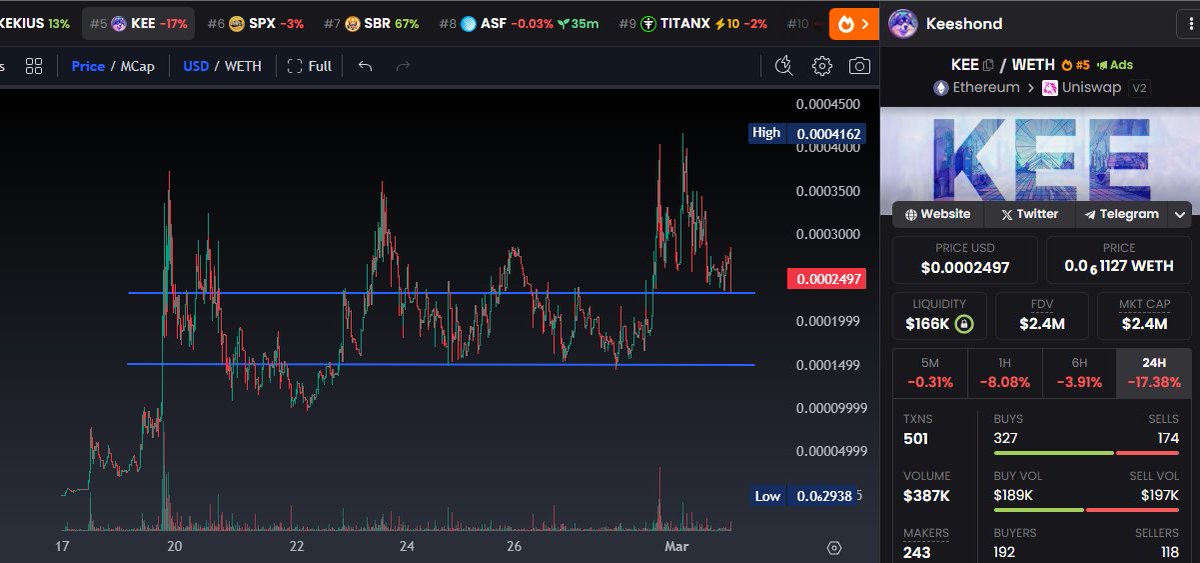The height and width of the screenshot is (563, 1200).
Task: Open trending token #7 SBR
Action: click(x=371, y=23)
